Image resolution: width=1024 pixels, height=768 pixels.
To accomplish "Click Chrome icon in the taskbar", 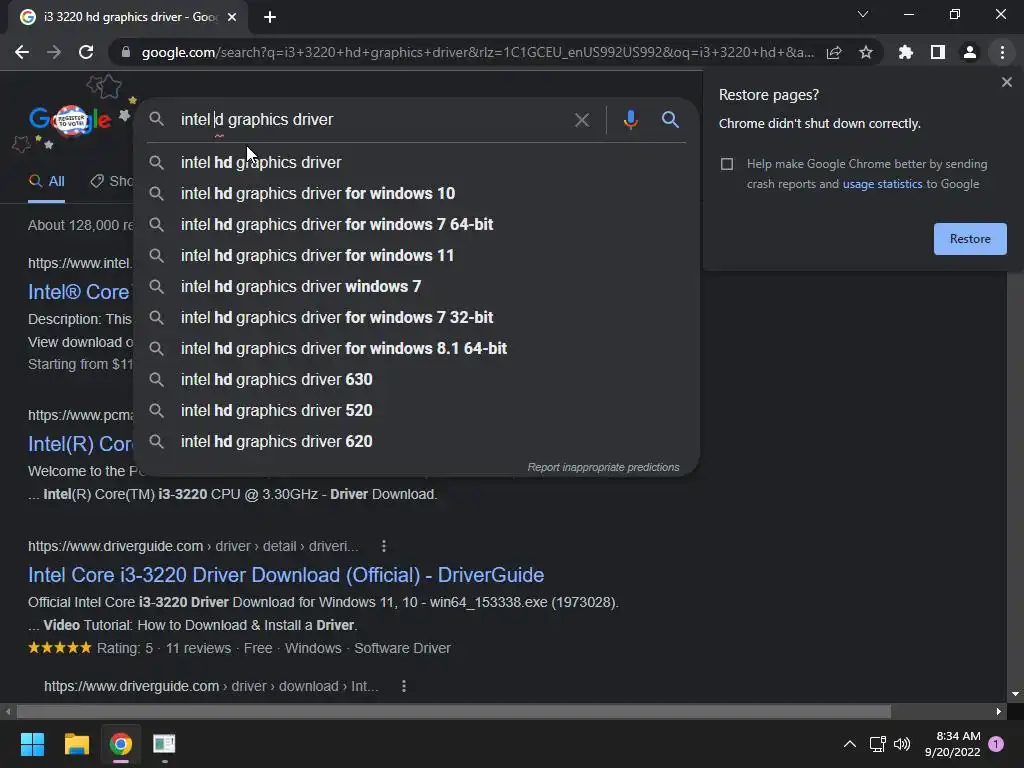I will coord(121,744).
